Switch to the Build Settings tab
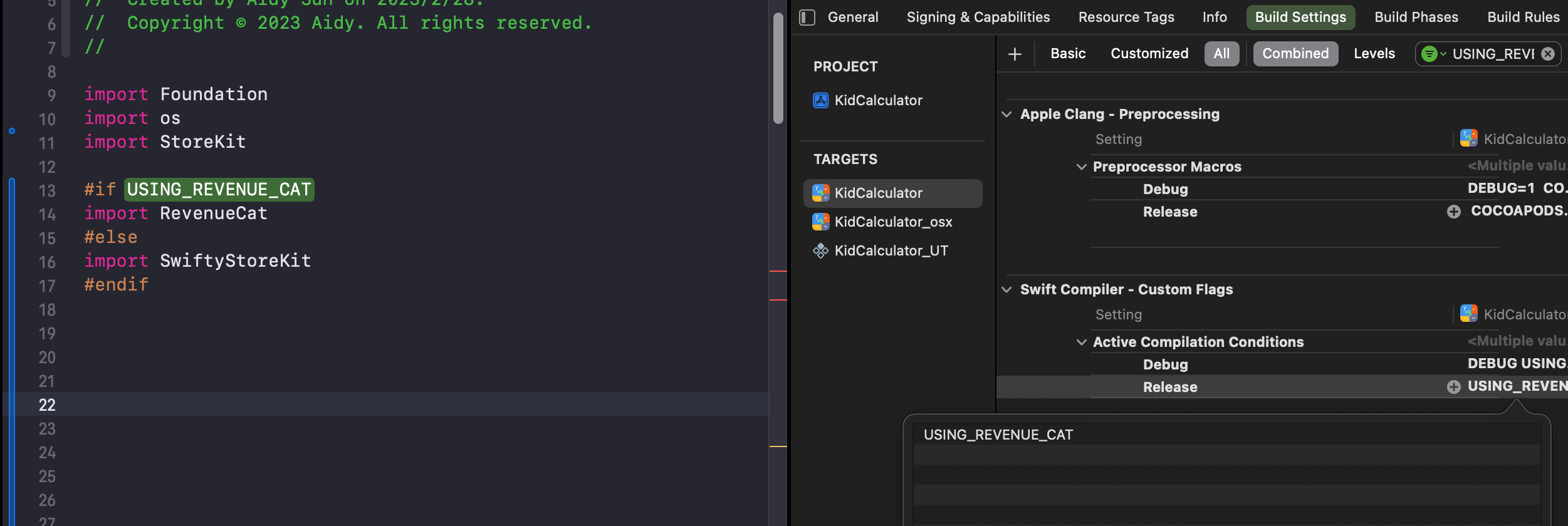 pos(1300,18)
